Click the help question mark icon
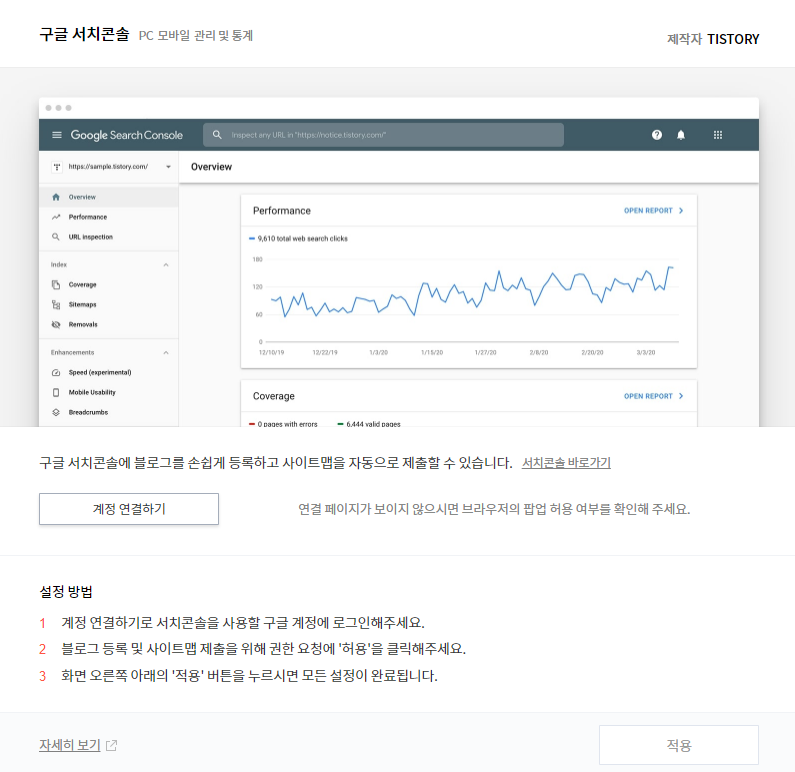The width and height of the screenshot is (795, 772). point(657,135)
